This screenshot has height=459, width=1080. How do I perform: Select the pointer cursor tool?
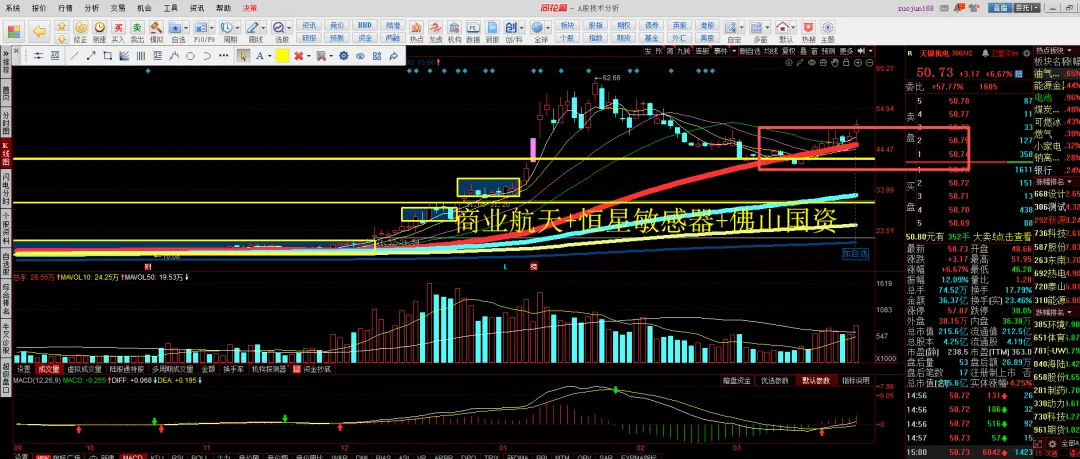pyautogui.click(x=243, y=56)
